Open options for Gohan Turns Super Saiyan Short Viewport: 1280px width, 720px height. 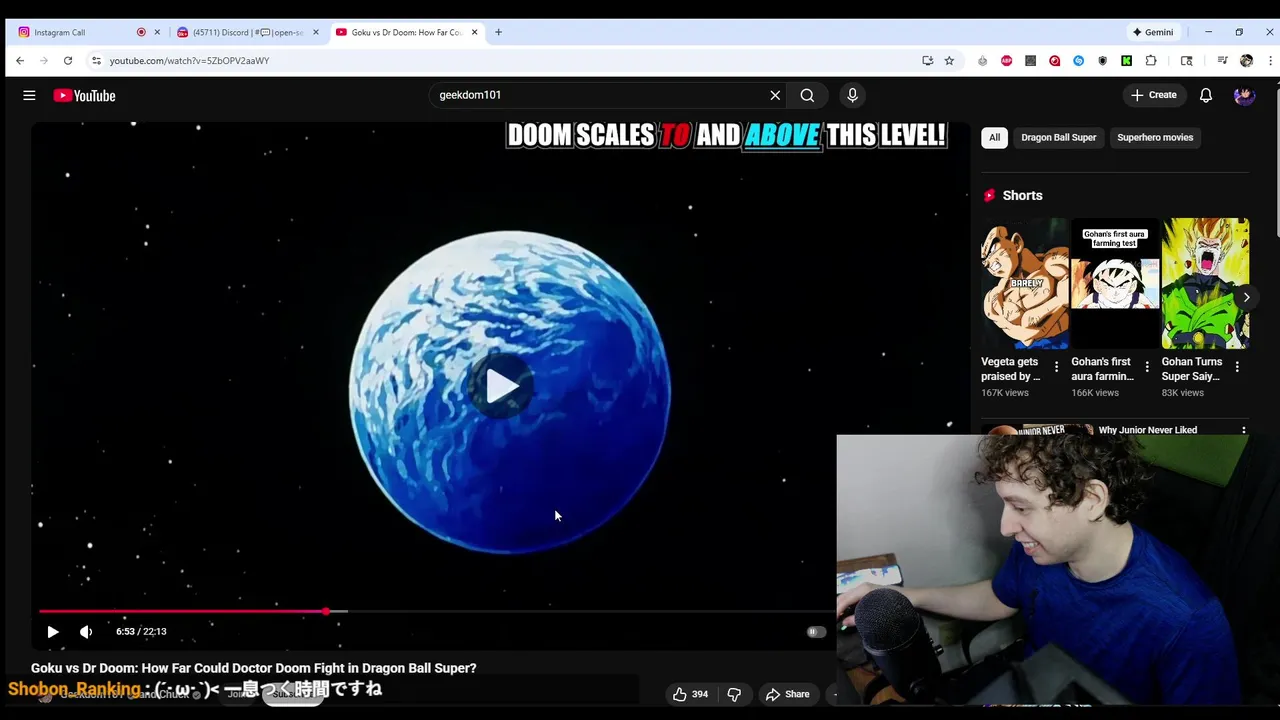pyautogui.click(x=1237, y=367)
